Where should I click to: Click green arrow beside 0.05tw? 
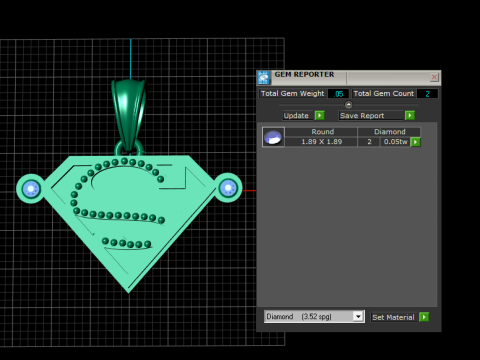(x=415, y=142)
